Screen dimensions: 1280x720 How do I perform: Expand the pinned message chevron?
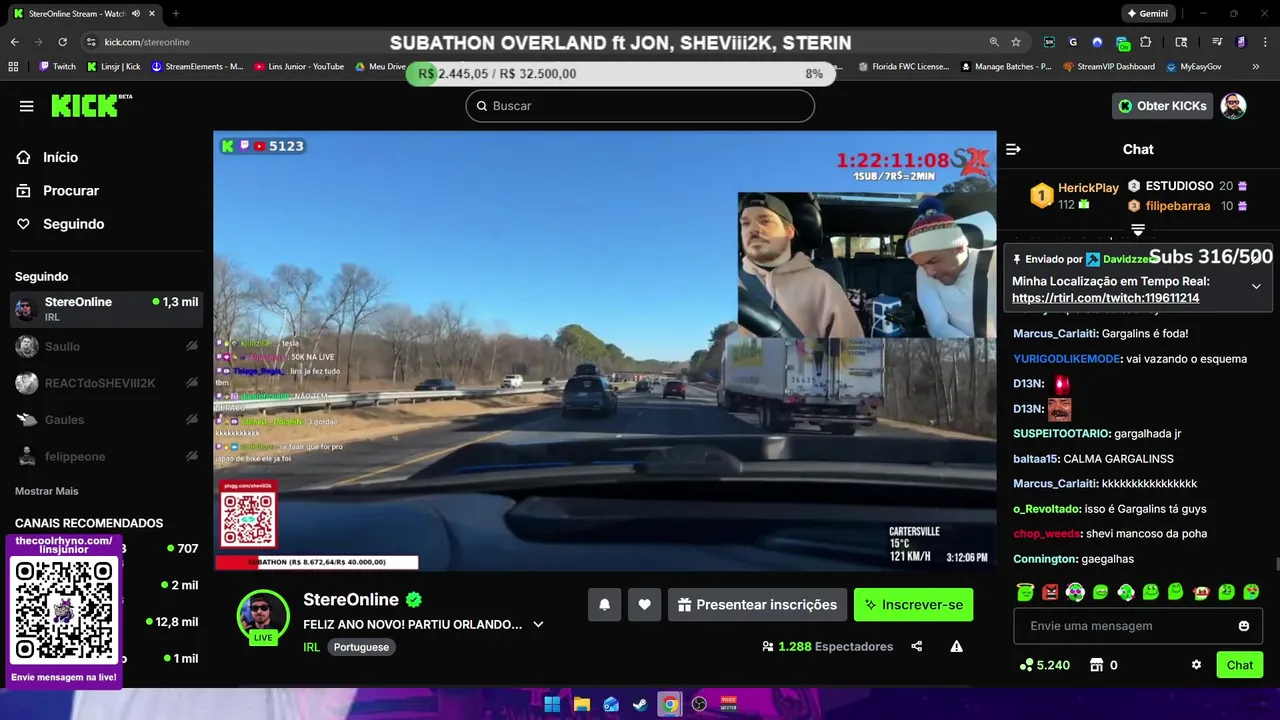click(1256, 286)
